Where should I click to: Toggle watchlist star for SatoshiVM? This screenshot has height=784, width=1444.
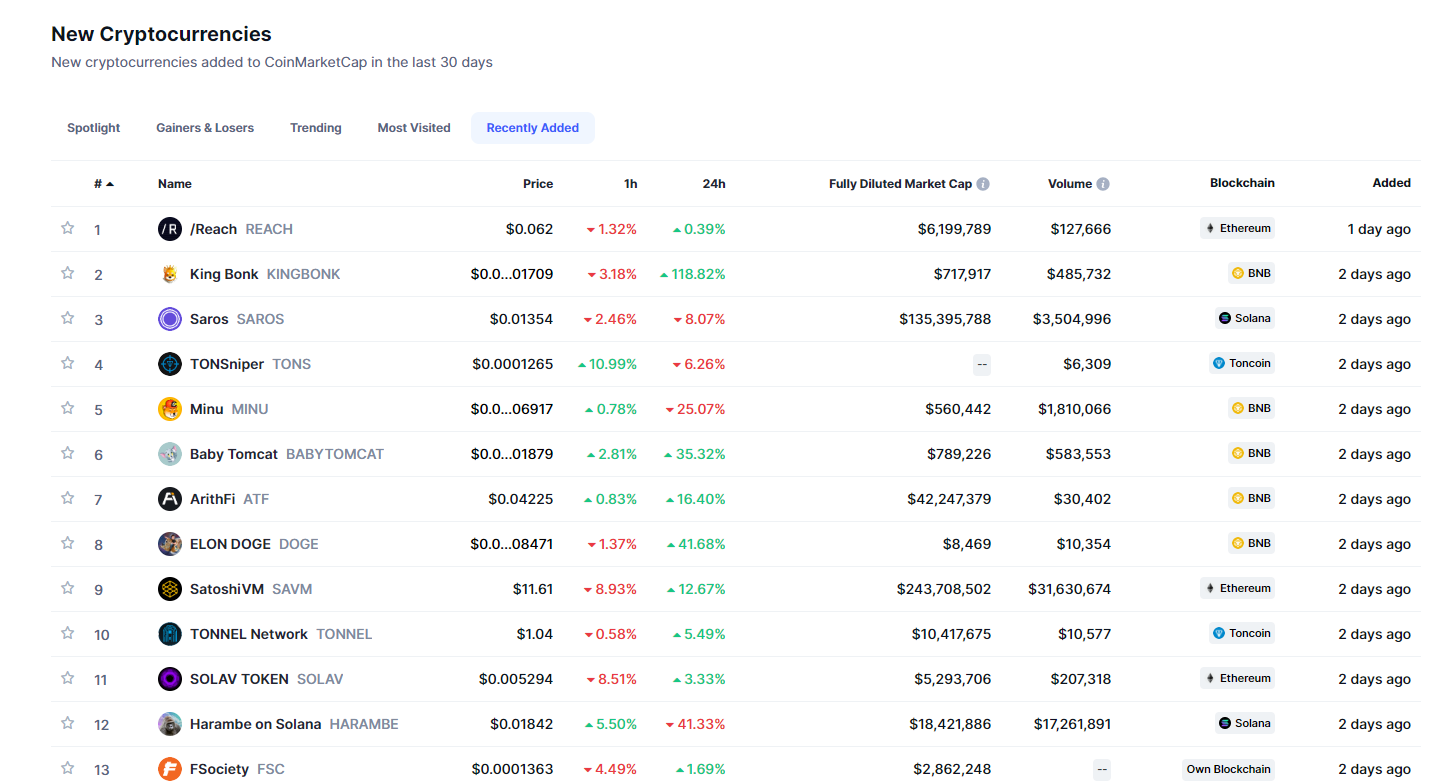click(68, 588)
